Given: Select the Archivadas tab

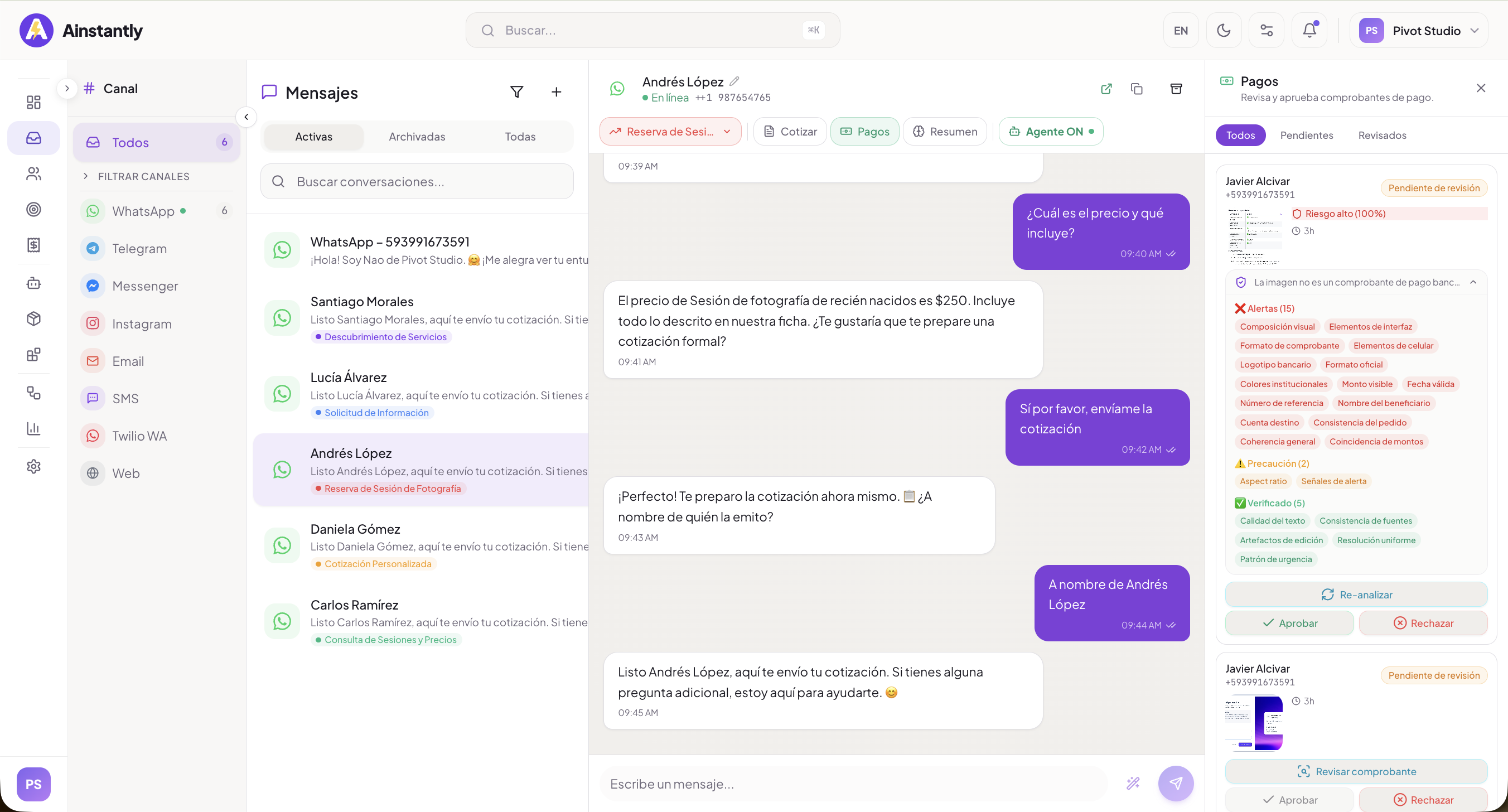Looking at the screenshot, I should [417, 137].
